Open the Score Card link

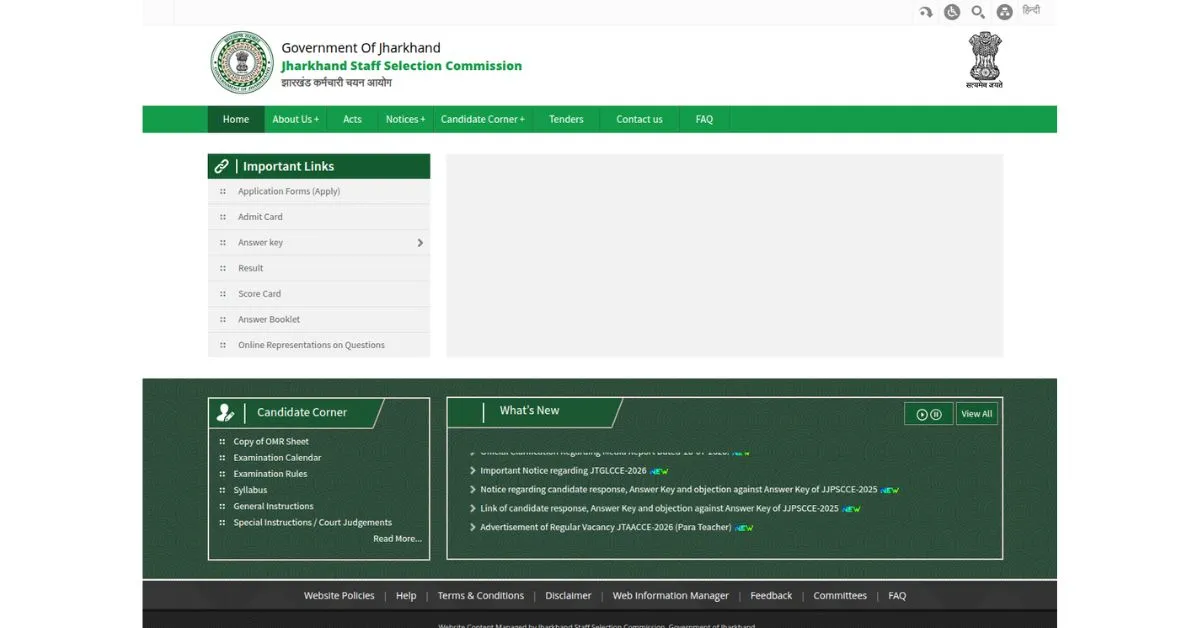click(x=259, y=294)
